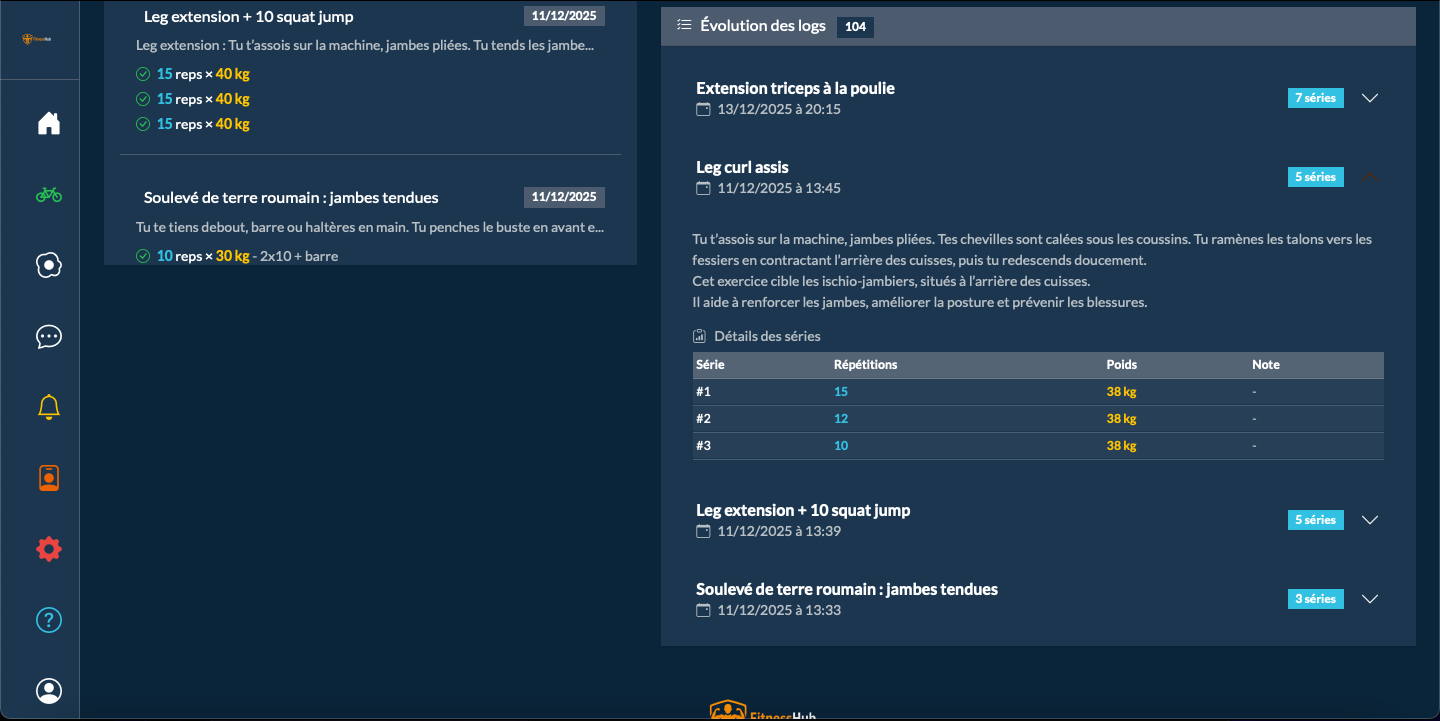Click the 7 séries badge
Viewport: 1440px width, 721px height.
(1315, 97)
